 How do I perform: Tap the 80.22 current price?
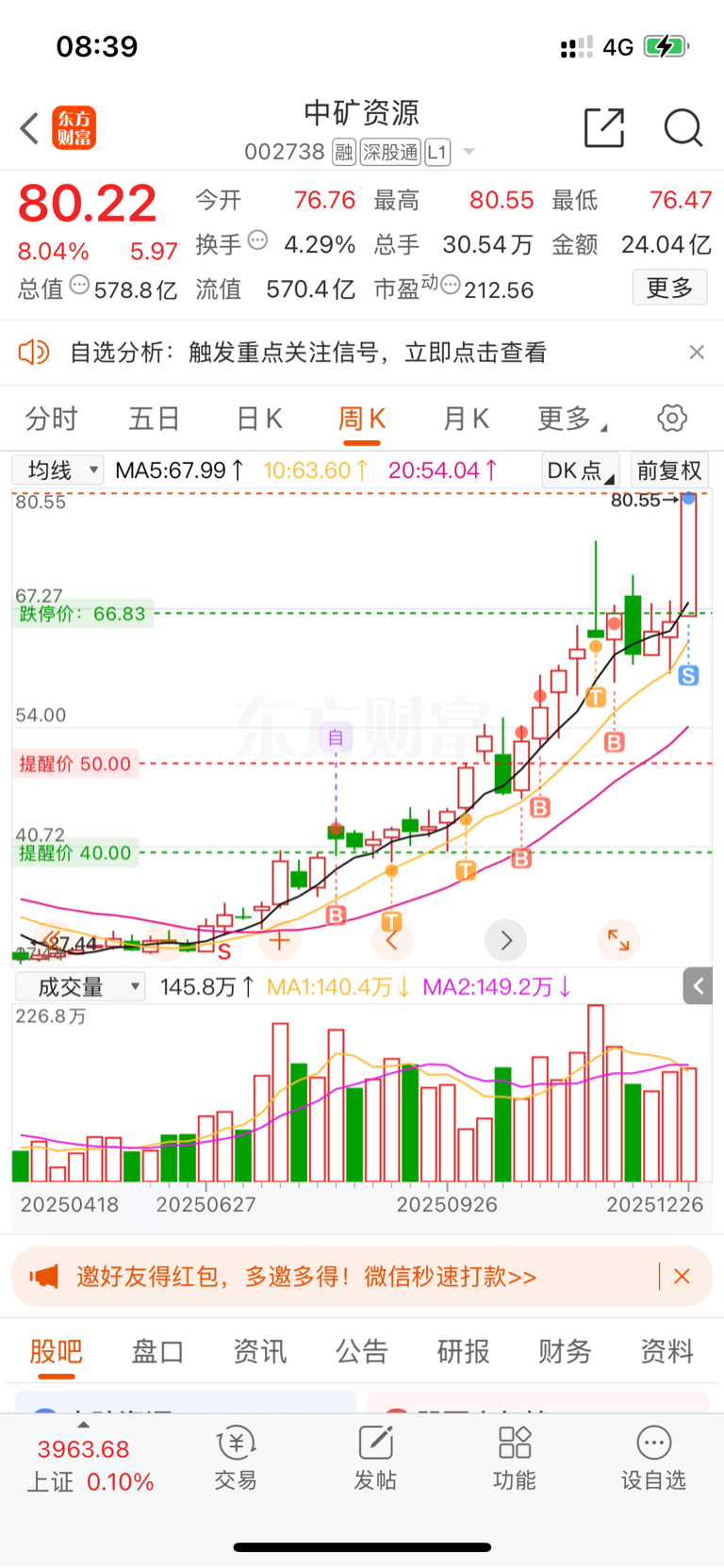[87, 204]
